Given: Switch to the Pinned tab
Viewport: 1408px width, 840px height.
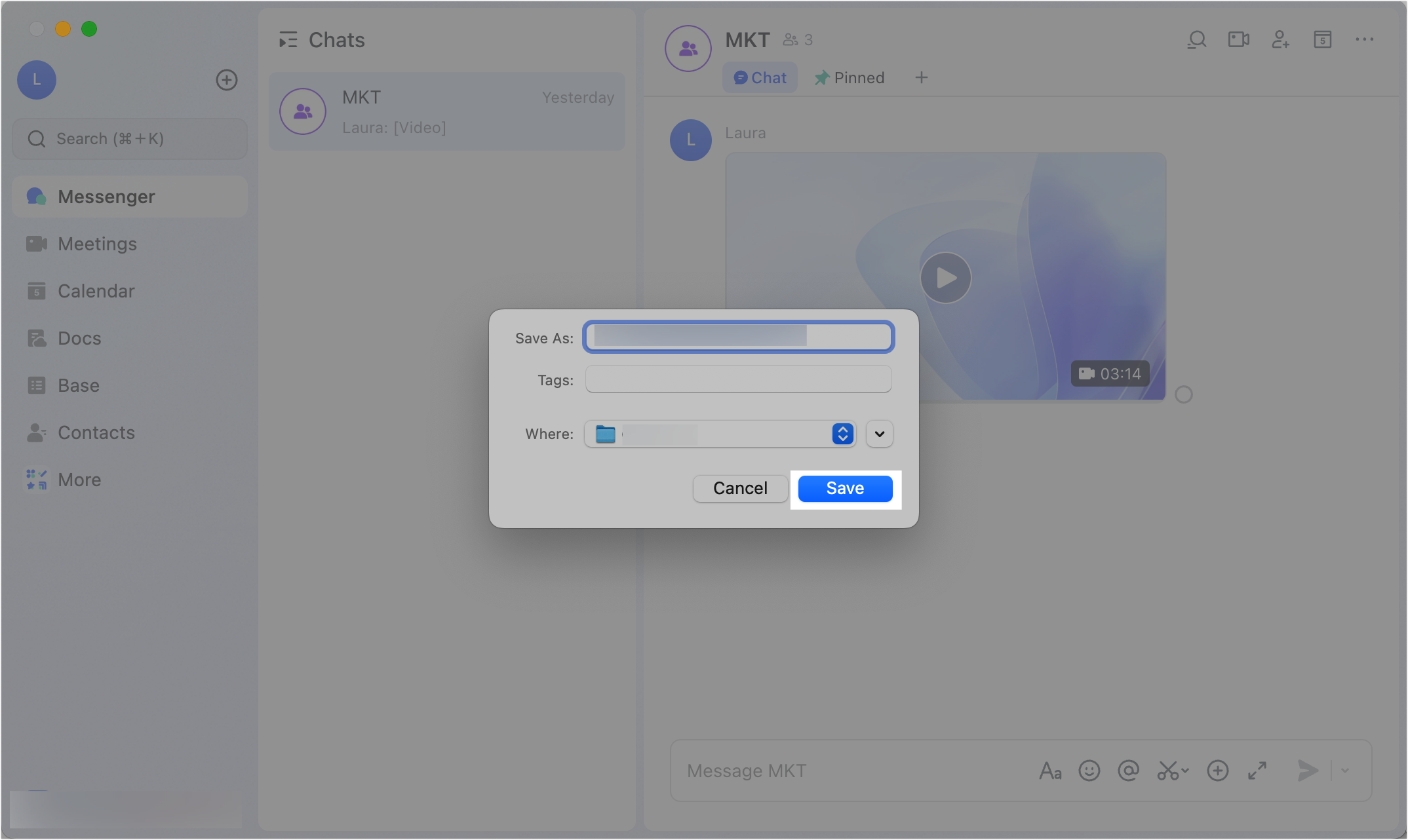Looking at the screenshot, I should pos(850,78).
